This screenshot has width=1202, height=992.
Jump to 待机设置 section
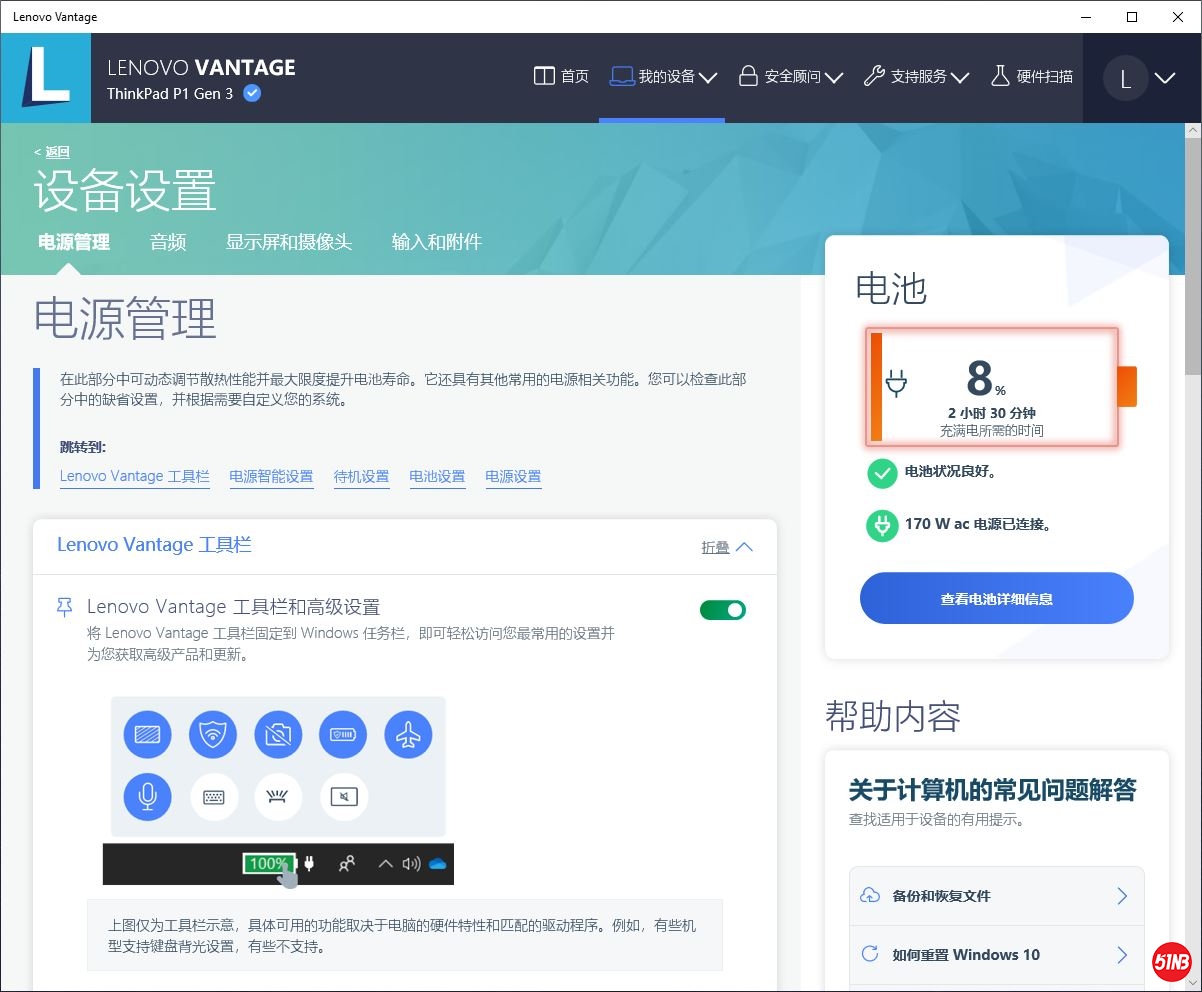click(x=361, y=477)
